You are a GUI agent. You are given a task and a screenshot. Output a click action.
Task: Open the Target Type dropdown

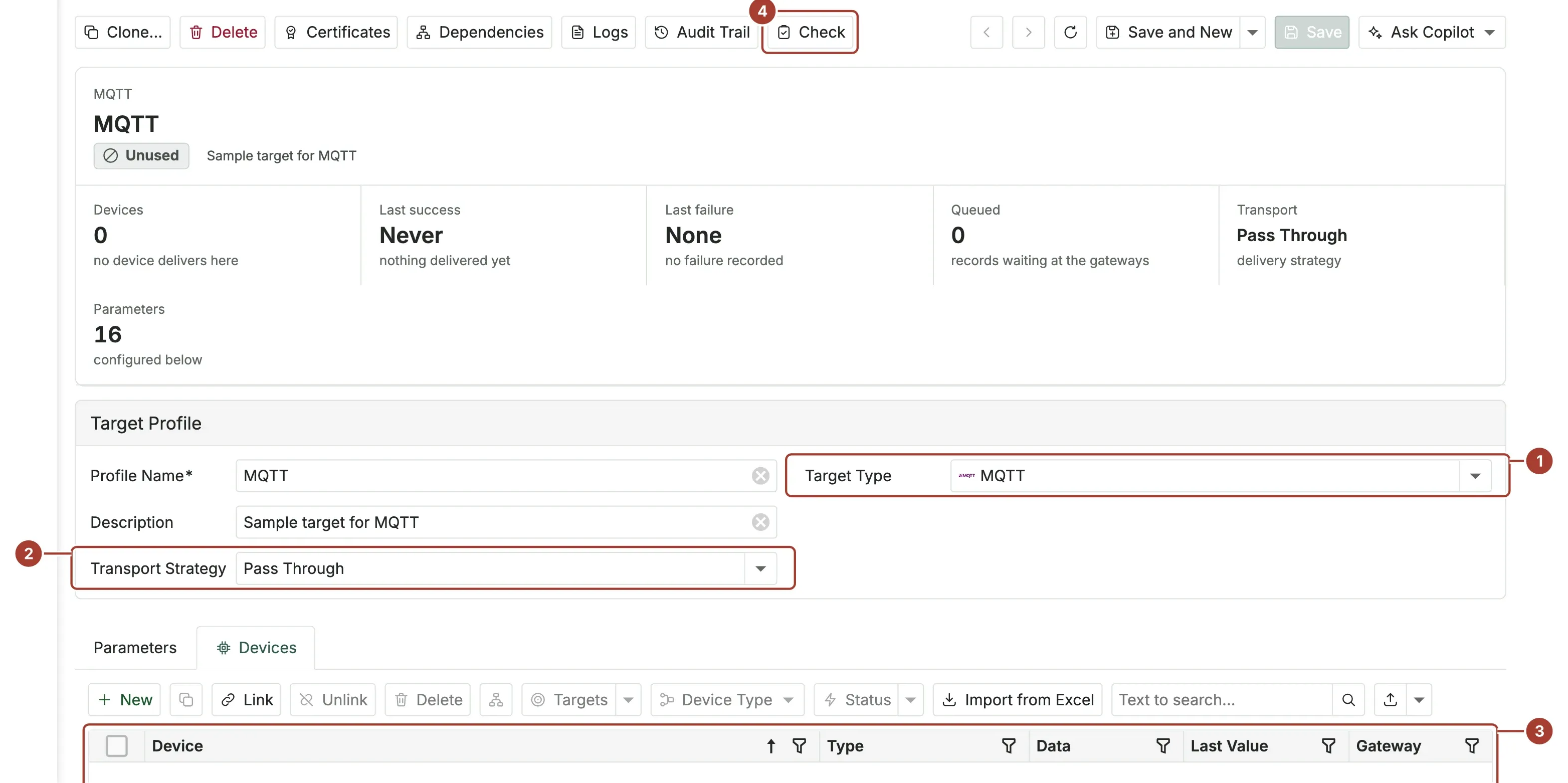pos(1475,476)
